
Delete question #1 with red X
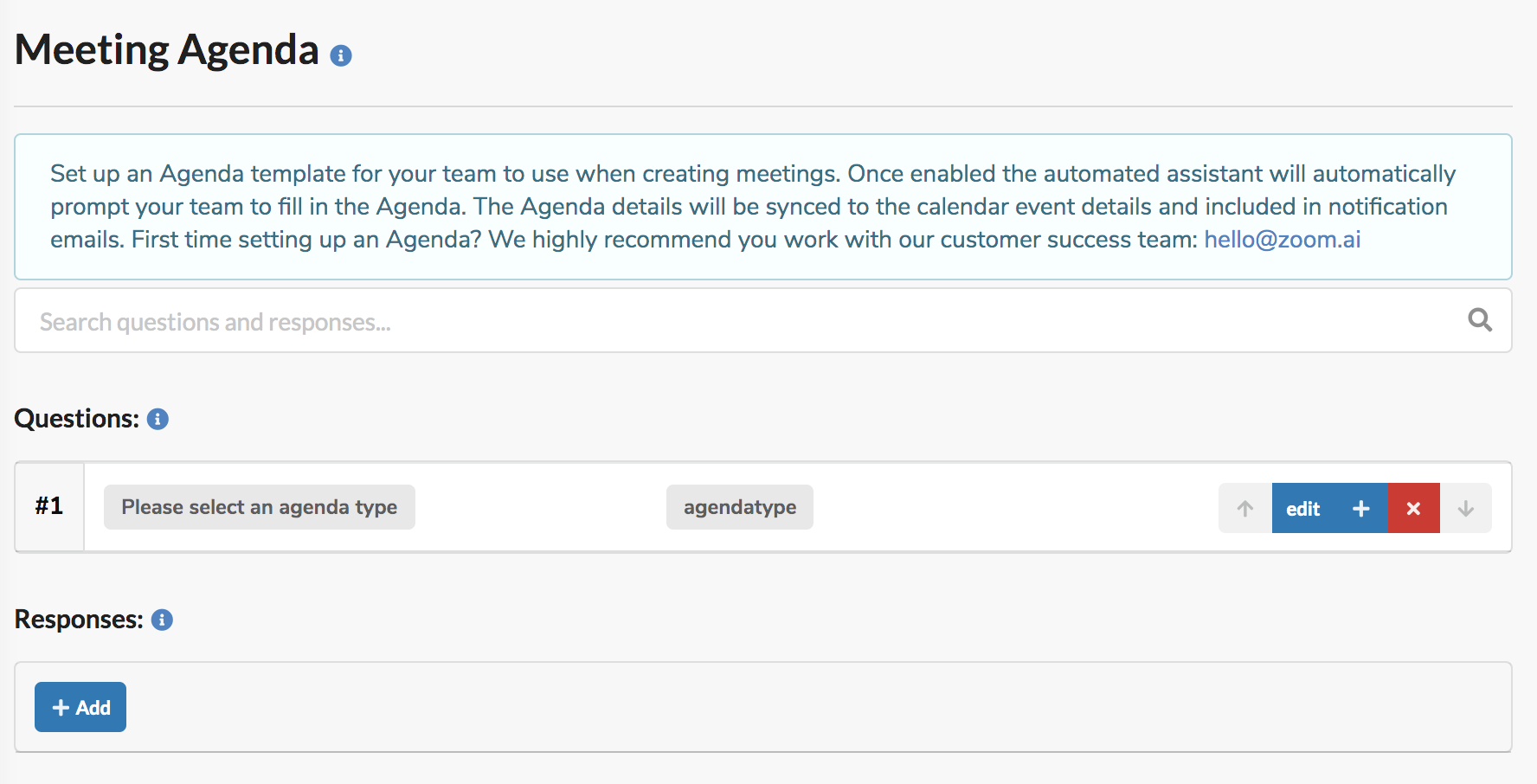pos(1414,508)
